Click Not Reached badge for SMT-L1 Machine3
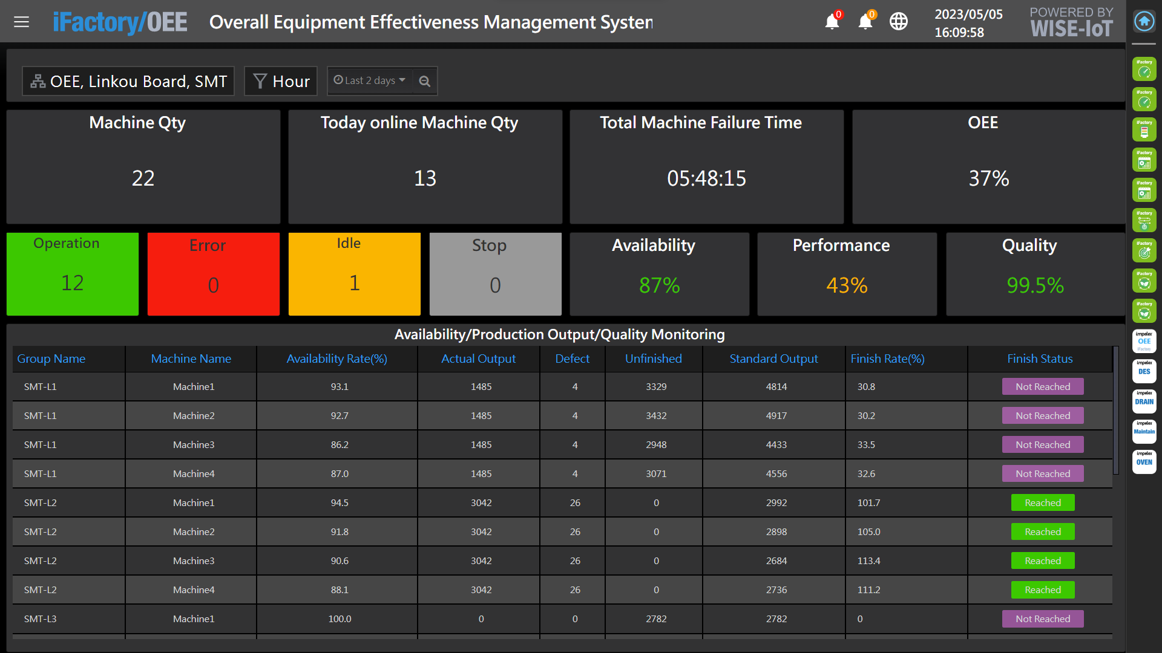The image size is (1162, 653). [1043, 444]
